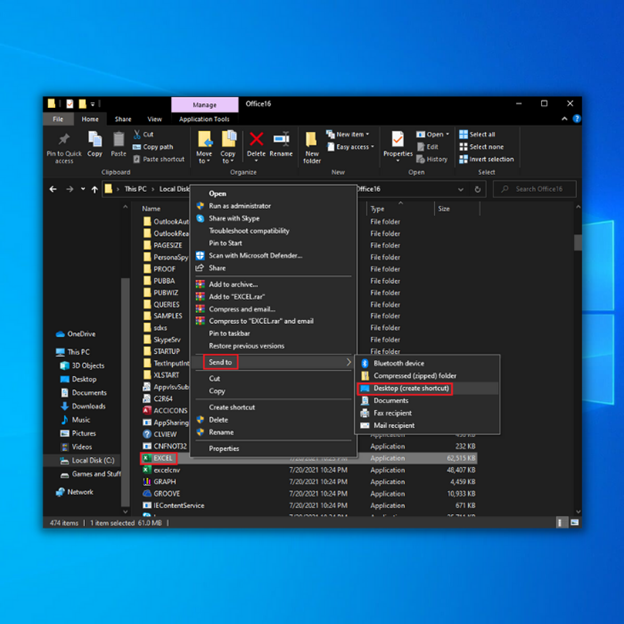
Task: Select 3D Objects in navigation pane
Action: [82, 366]
